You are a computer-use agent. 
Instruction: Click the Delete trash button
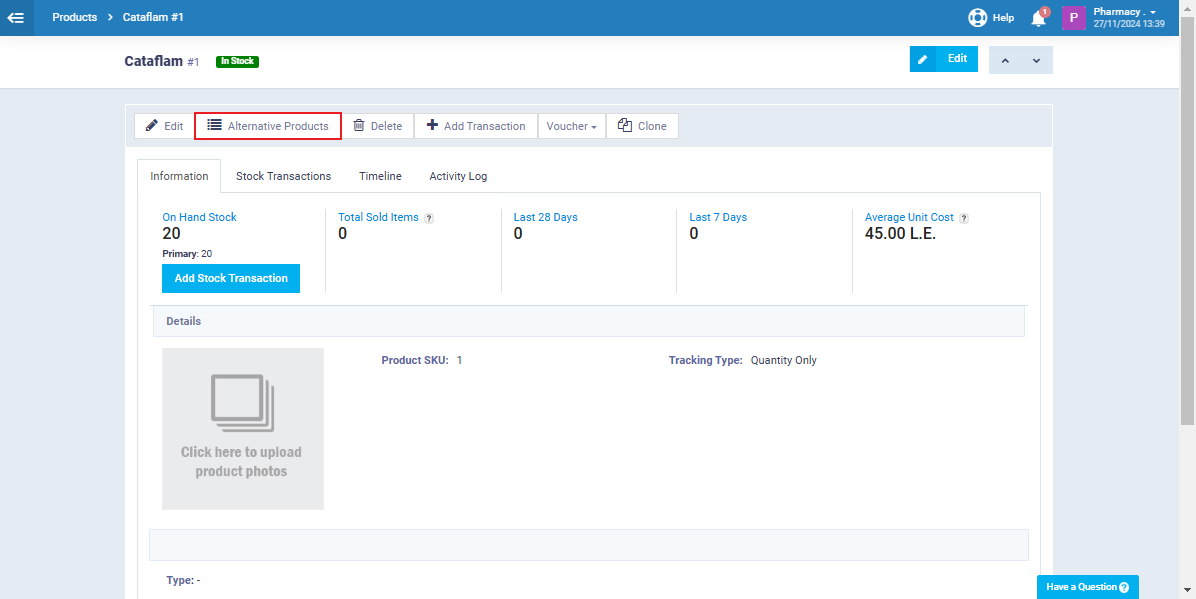pyautogui.click(x=378, y=126)
